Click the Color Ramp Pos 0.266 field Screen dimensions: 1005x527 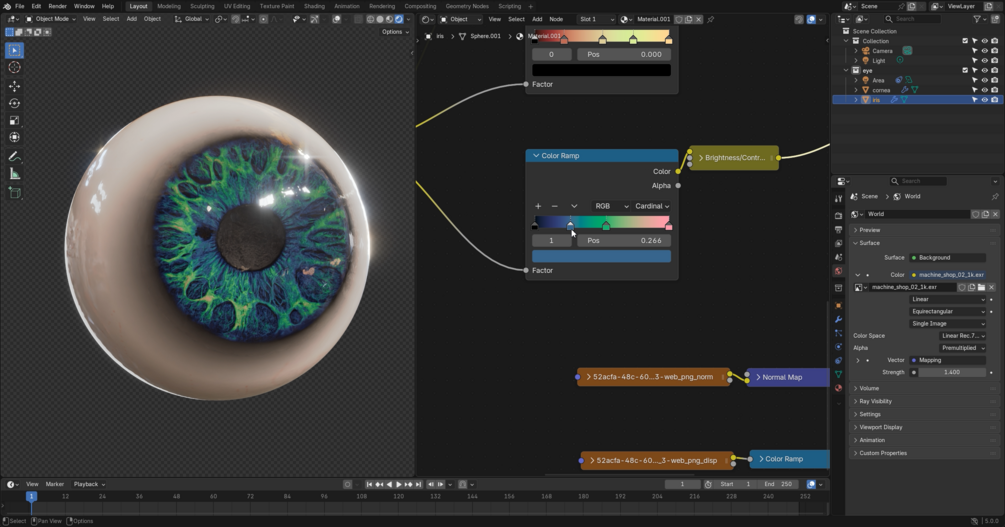(624, 240)
